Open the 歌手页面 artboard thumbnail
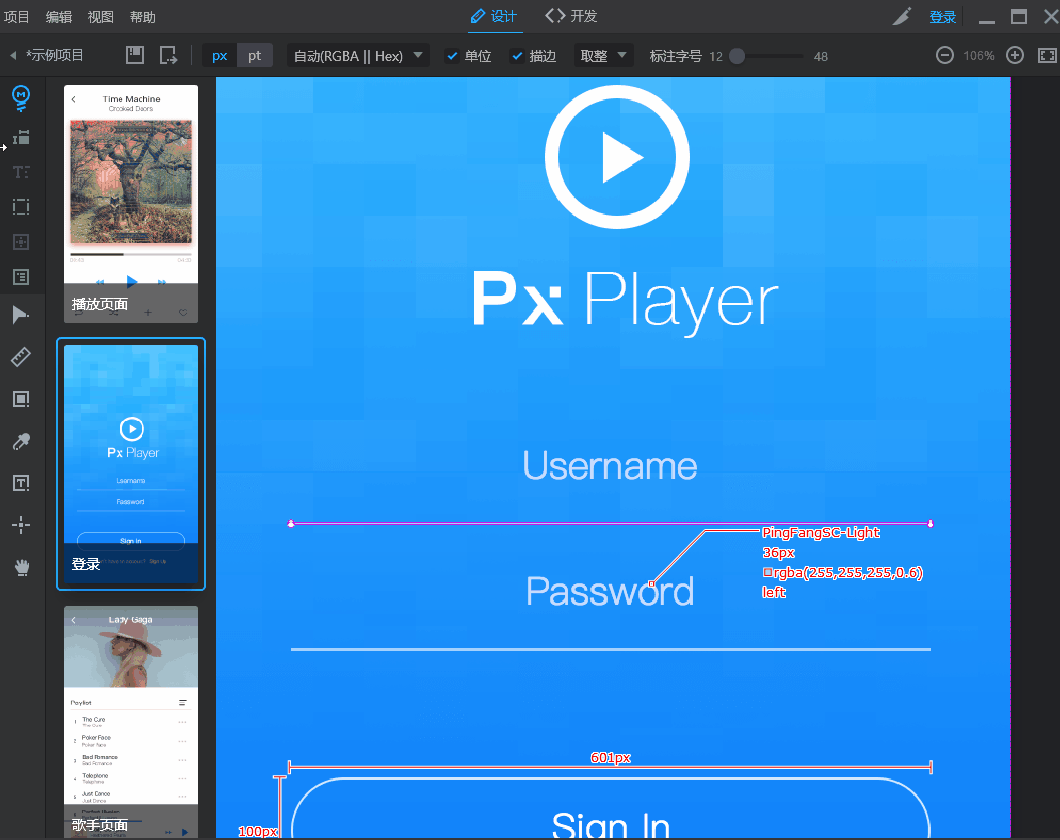Screen dimensions: 1060x840 pyautogui.click(x=131, y=721)
